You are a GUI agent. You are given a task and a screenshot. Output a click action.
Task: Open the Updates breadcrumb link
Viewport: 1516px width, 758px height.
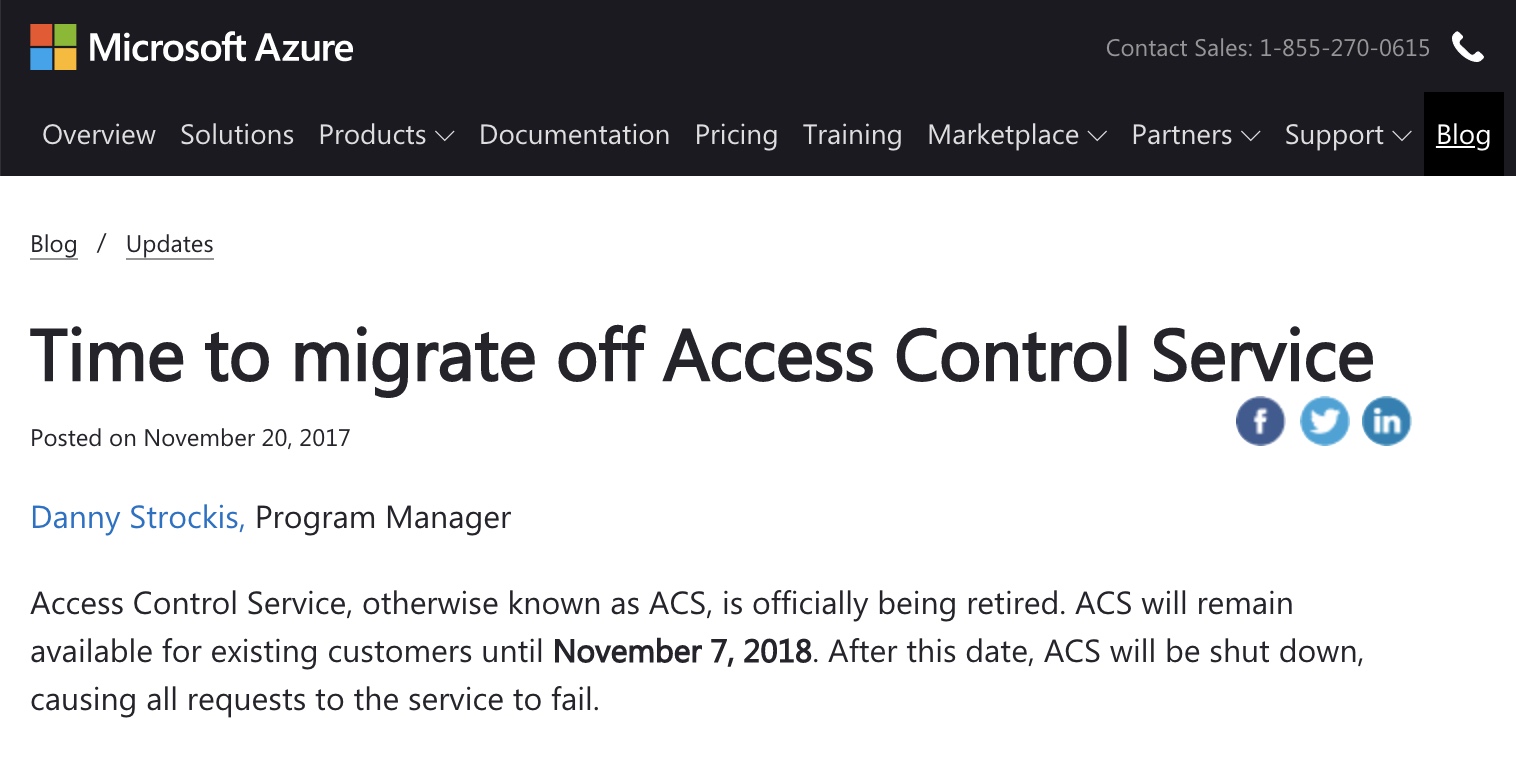(169, 243)
